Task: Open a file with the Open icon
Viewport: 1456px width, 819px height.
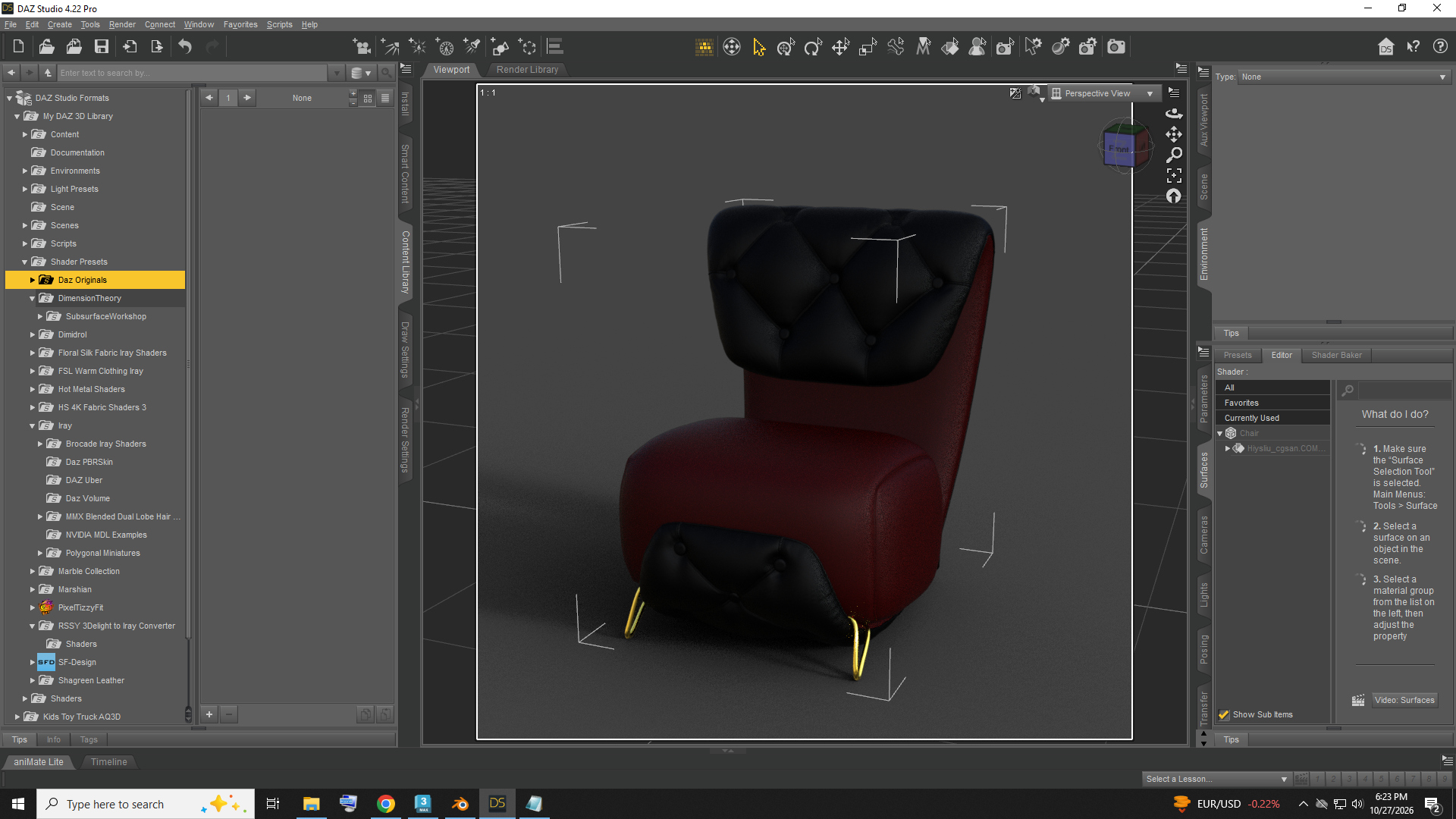Action: coord(46,47)
